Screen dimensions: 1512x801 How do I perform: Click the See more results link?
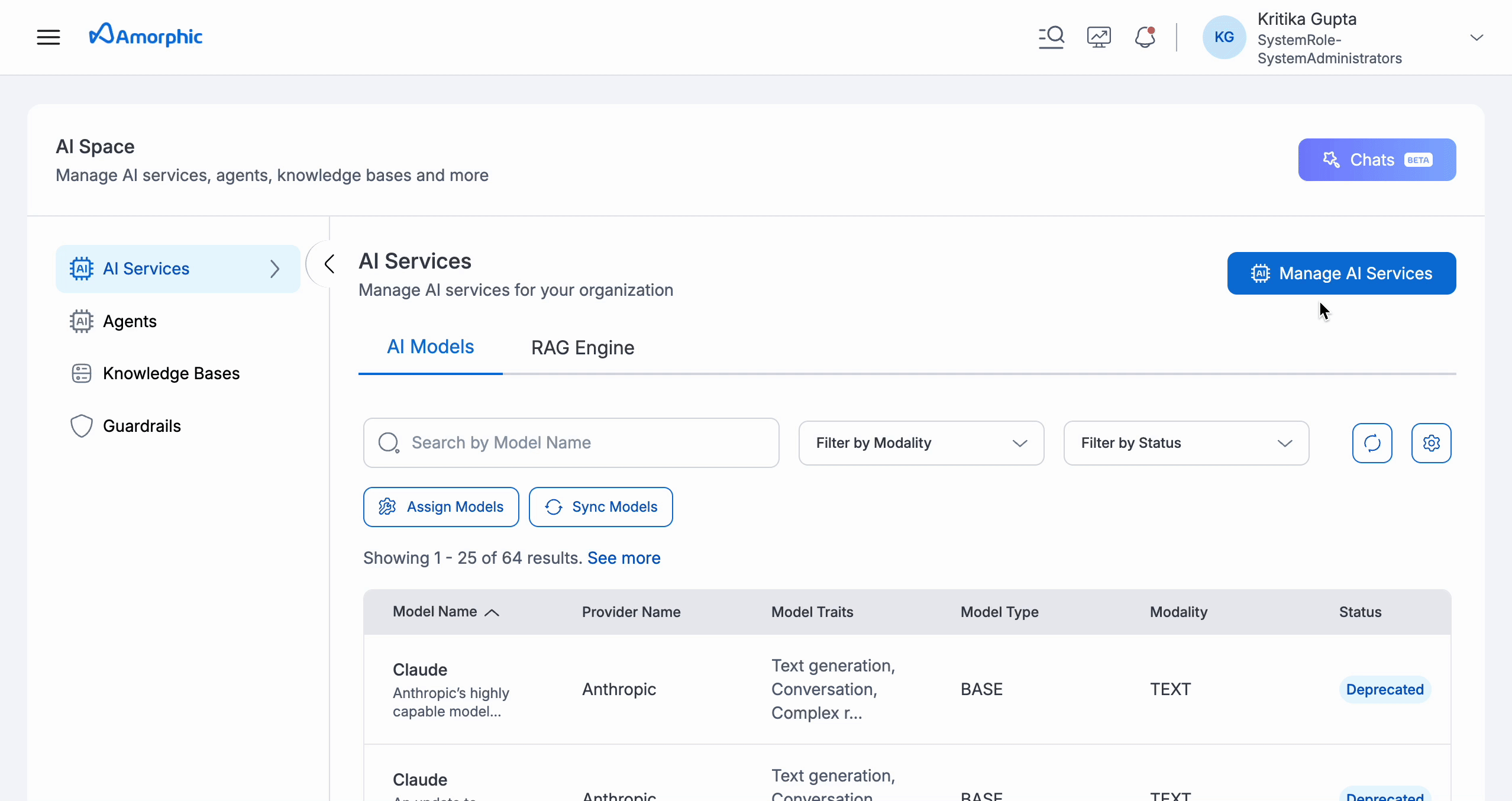624,557
